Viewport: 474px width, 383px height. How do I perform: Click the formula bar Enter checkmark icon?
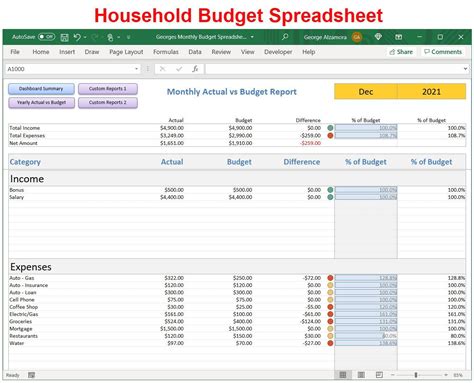179,69
